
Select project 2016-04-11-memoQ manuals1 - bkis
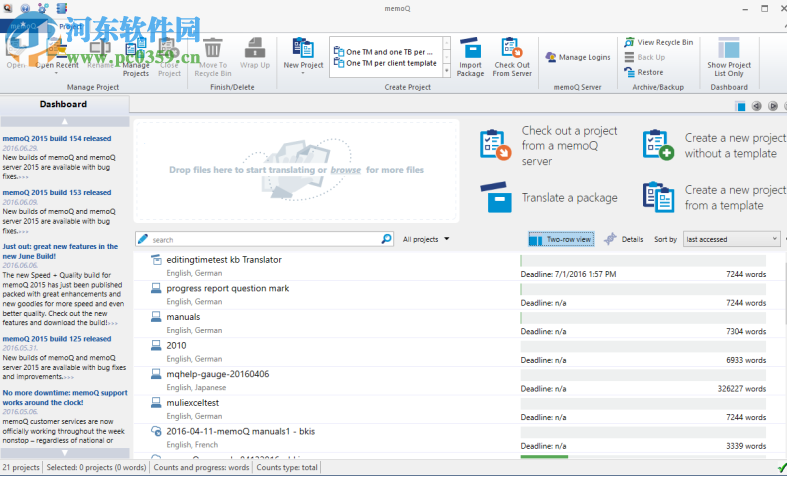(x=240, y=431)
